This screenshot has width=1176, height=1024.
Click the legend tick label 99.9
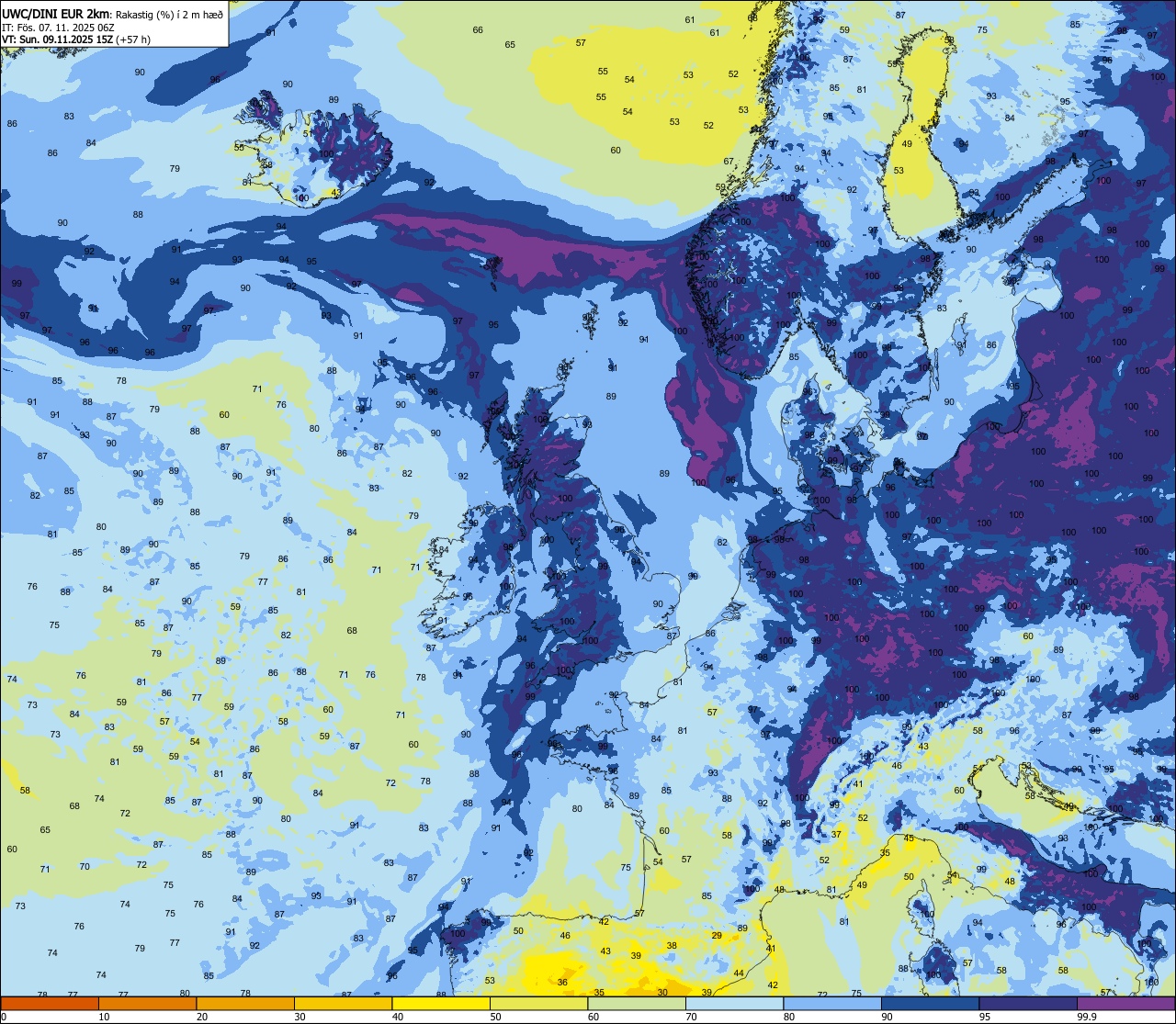(1086, 1017)
